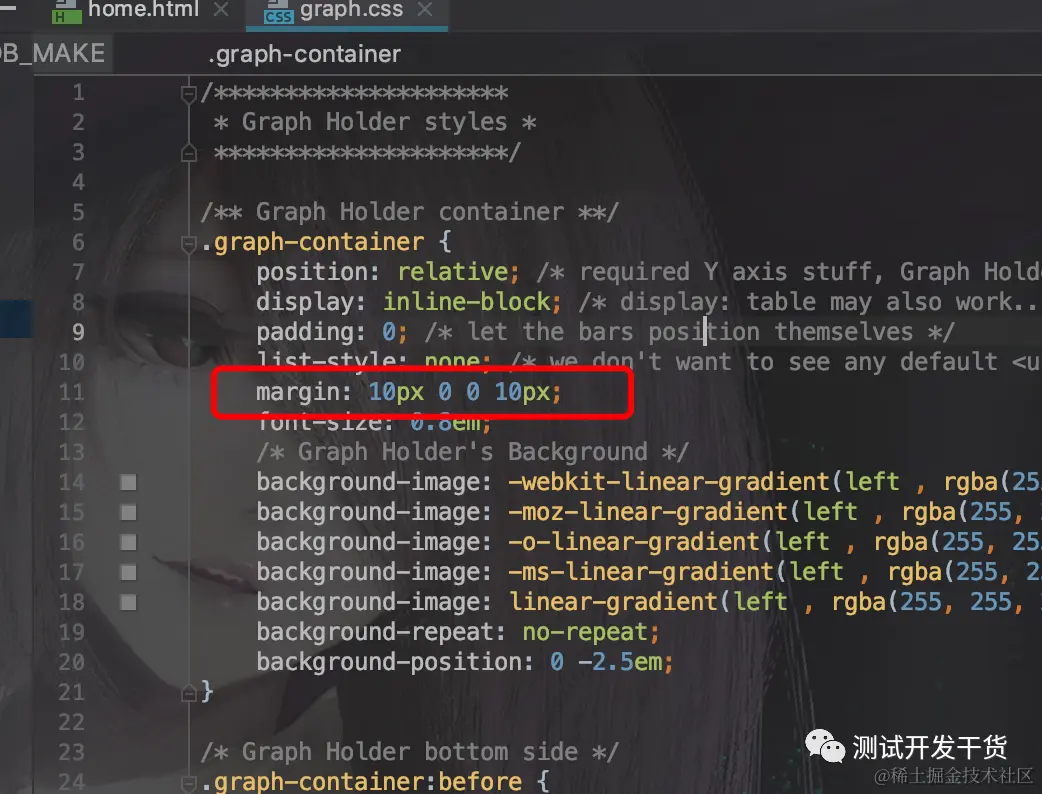The width and height of the screenshot is (1042, 794).
Task: Switch to the graph.css tab
Action: click(x=351, y=9)
